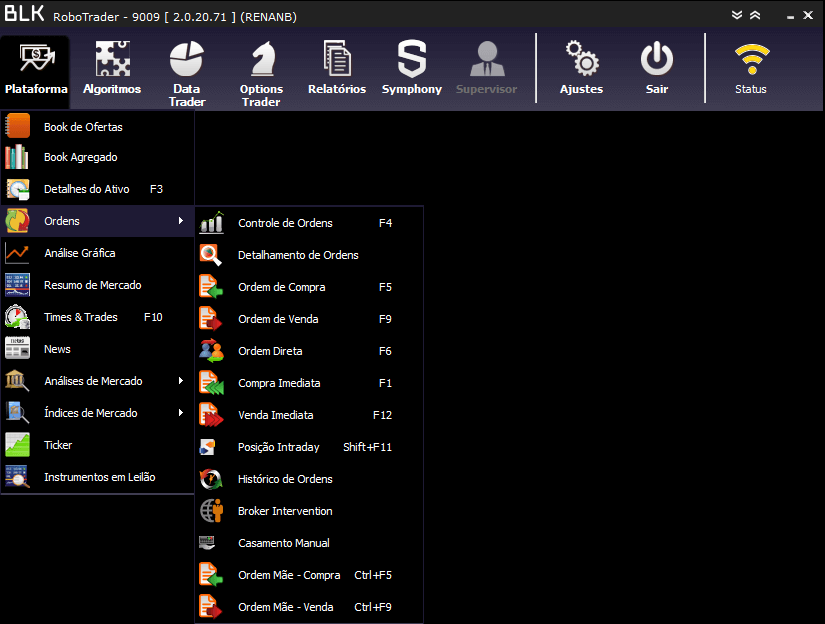This screenshot has width=825, height=624.
Task: Open Times & Trades from menu
Action: pos(80,317)
